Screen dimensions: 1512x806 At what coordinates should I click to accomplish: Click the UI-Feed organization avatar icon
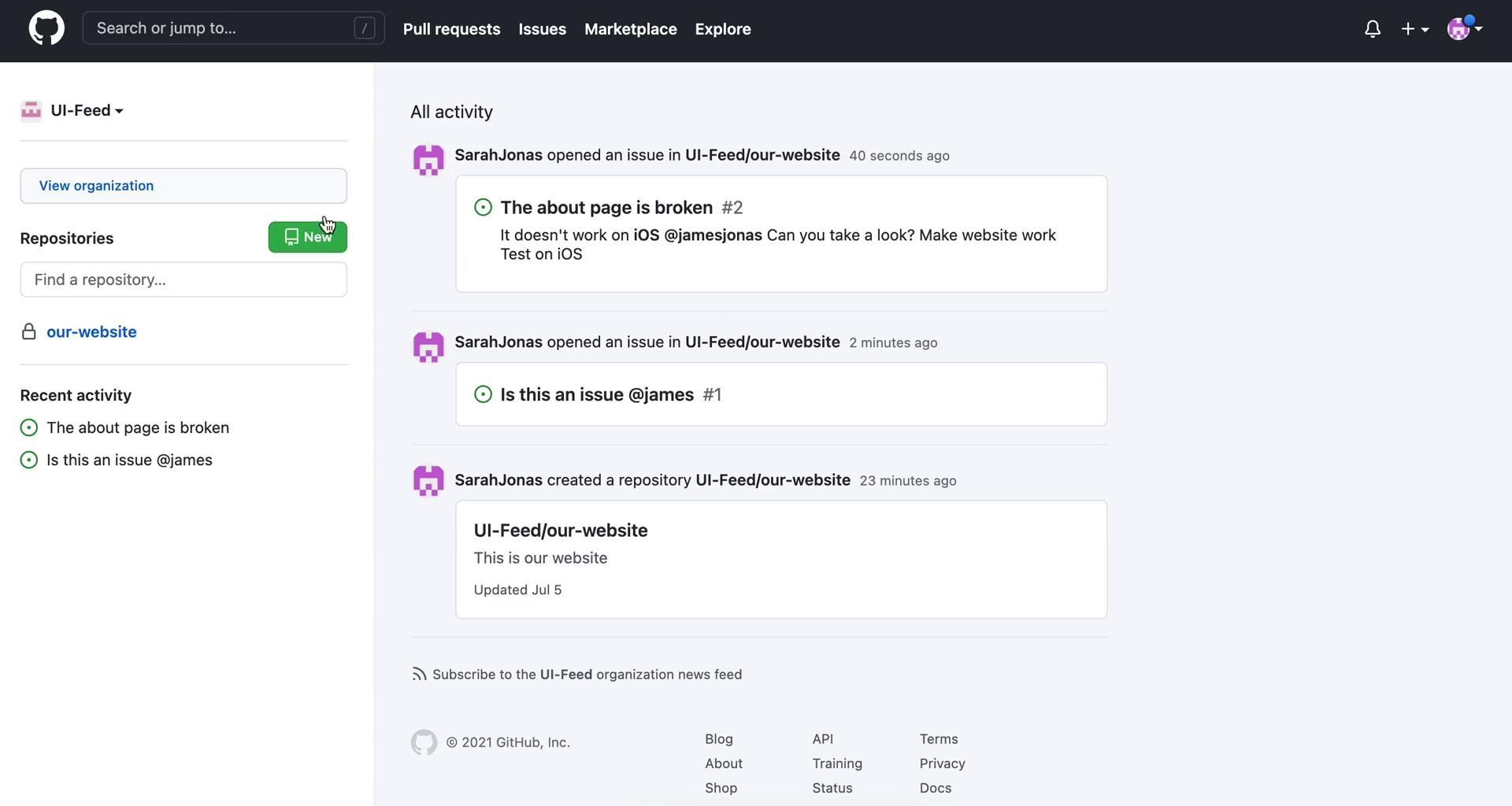coord(31,110)
